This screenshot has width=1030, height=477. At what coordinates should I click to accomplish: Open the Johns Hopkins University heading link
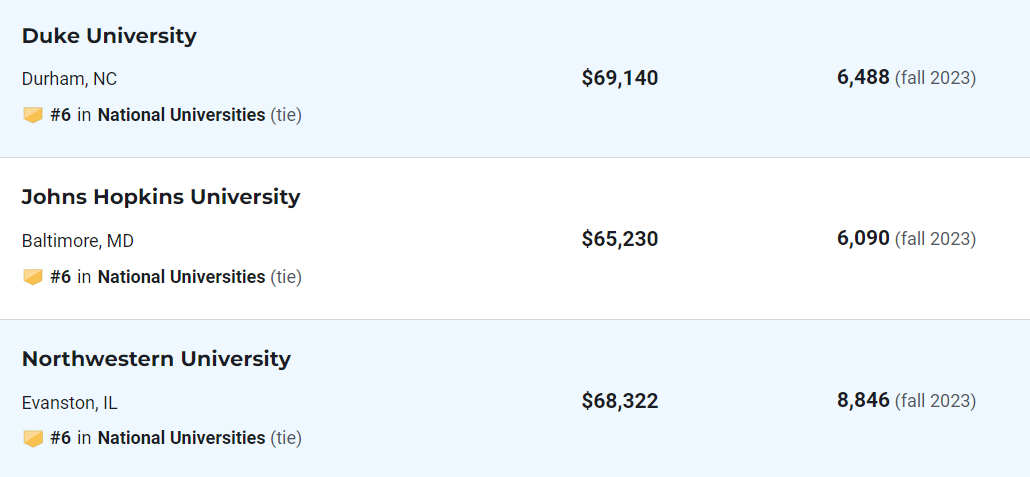click(x=161, y=197)
